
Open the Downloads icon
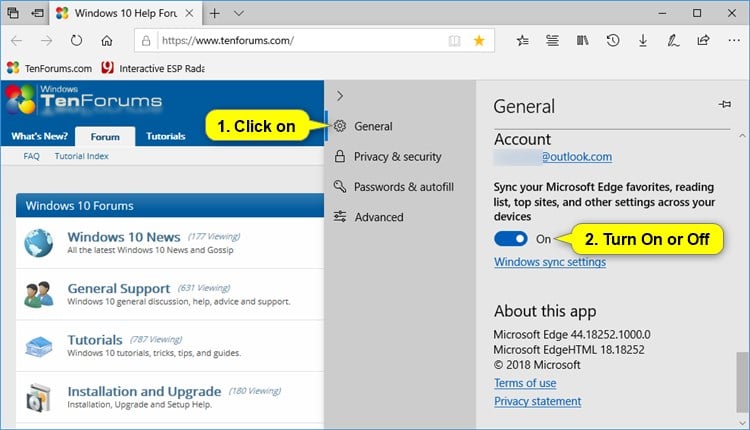pyautogui.click(x=643, y=41)
